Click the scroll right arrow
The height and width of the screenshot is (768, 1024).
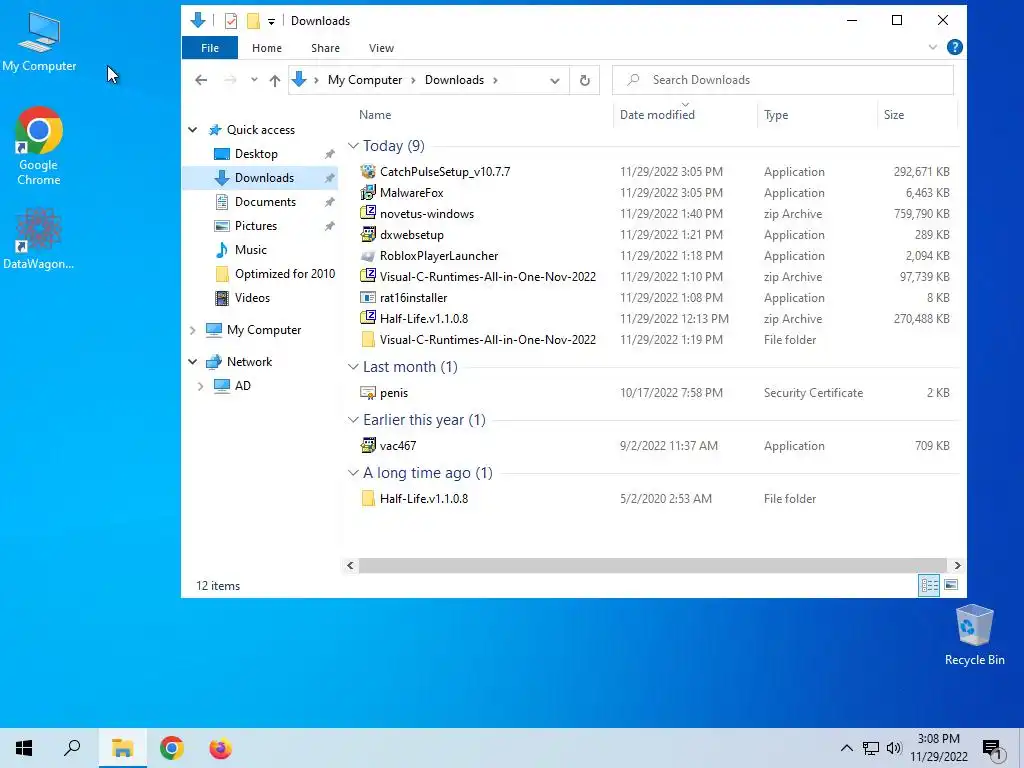(957, 565)
